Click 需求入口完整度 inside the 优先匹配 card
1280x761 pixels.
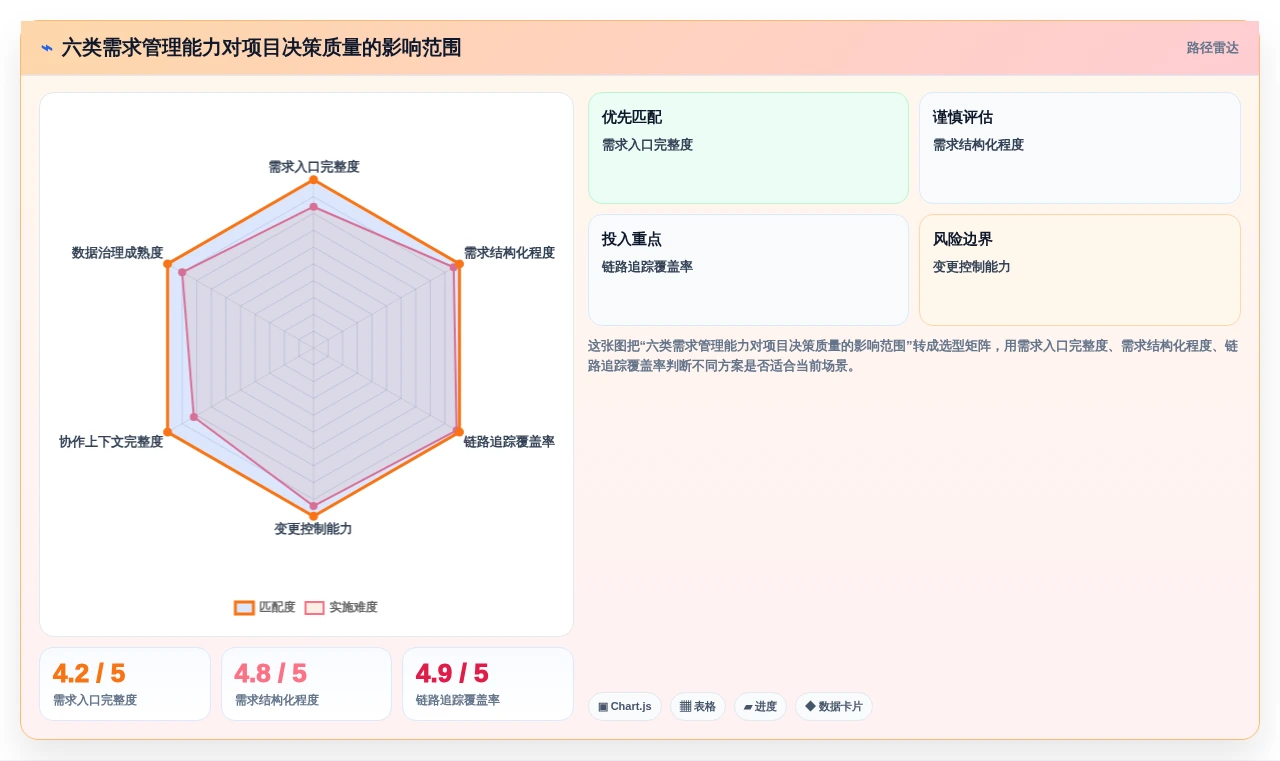click(x=647, y=145)
